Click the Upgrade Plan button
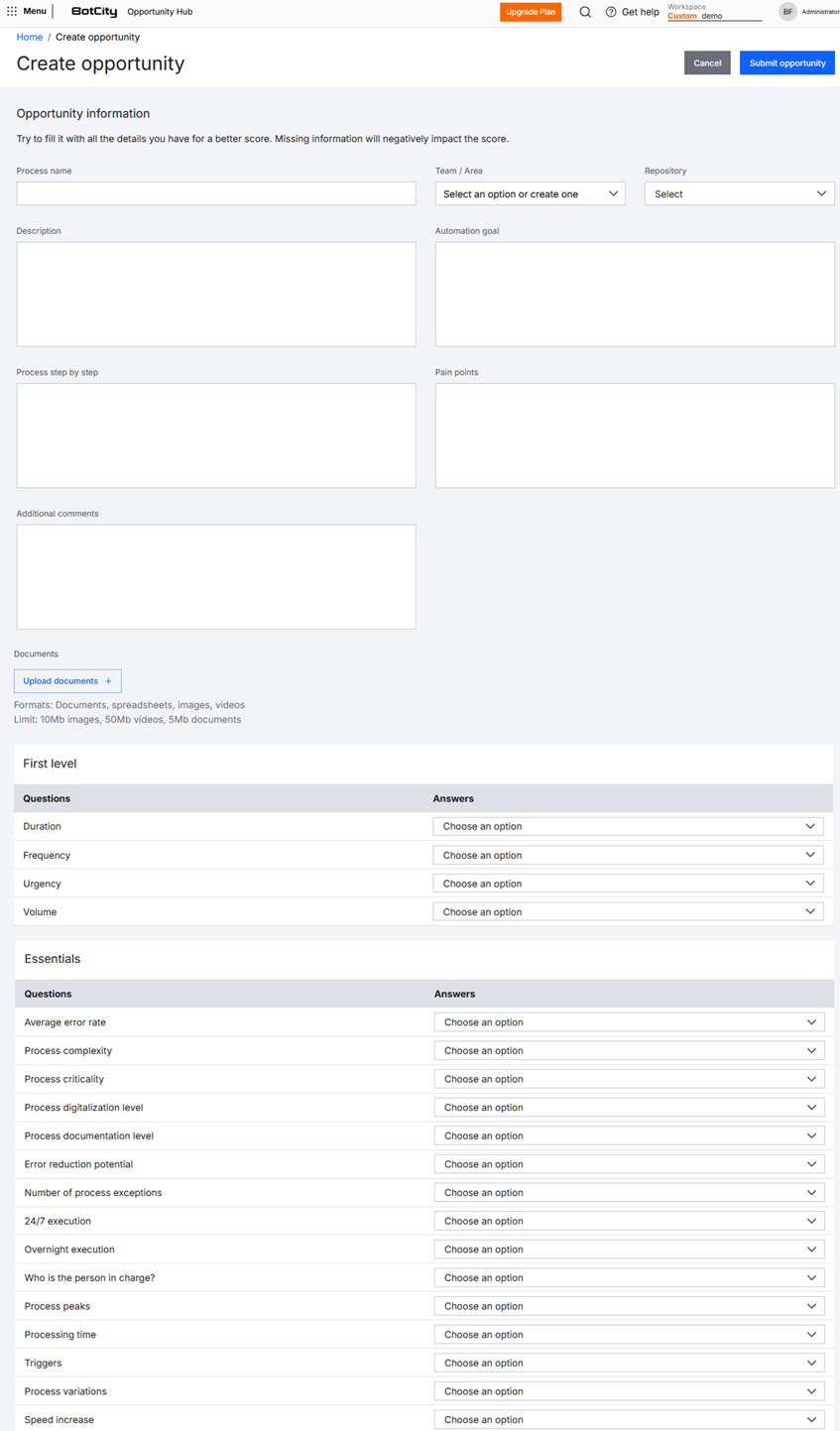840x1431 pixels. tap(531, 12)
